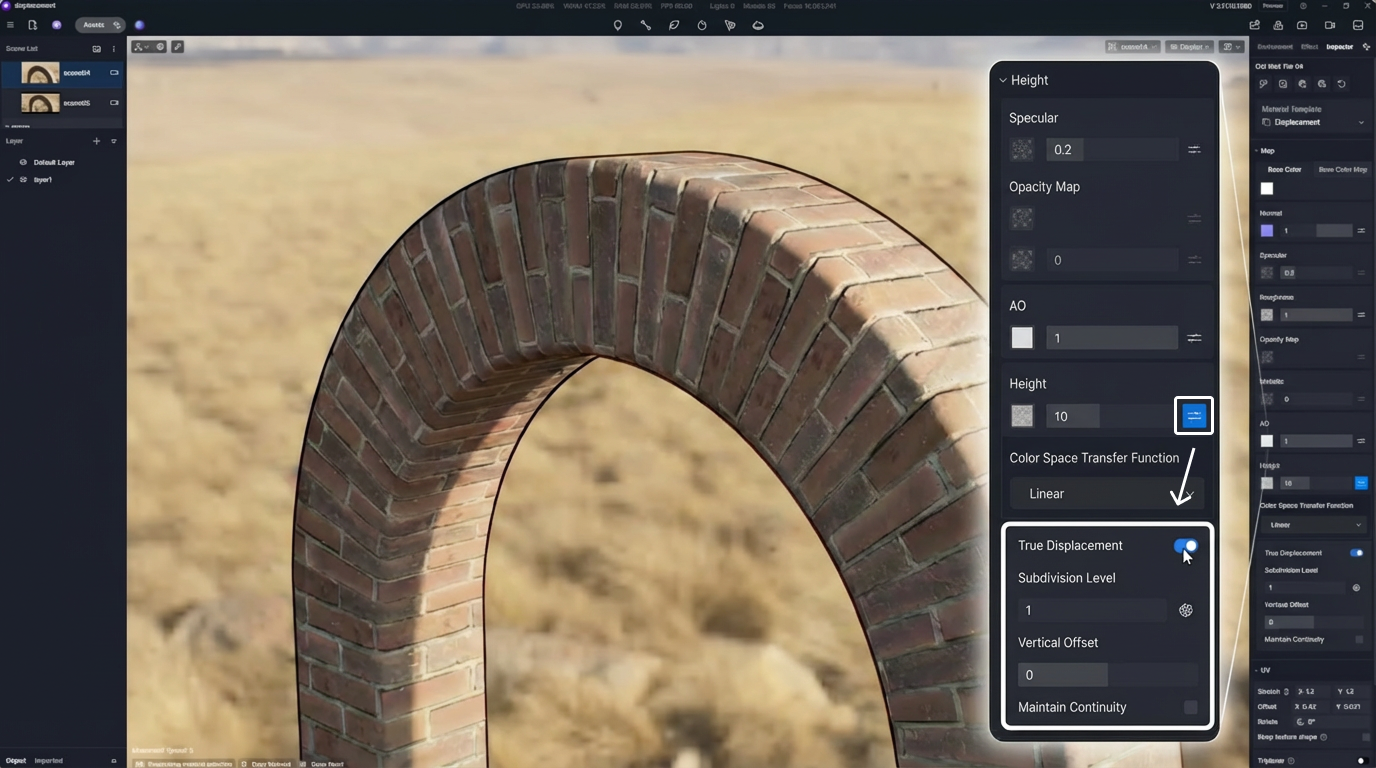Click the AO settings icon in enlarged callout
The height and width of the screenshot is (768, 1376).
click(1194, 338)
